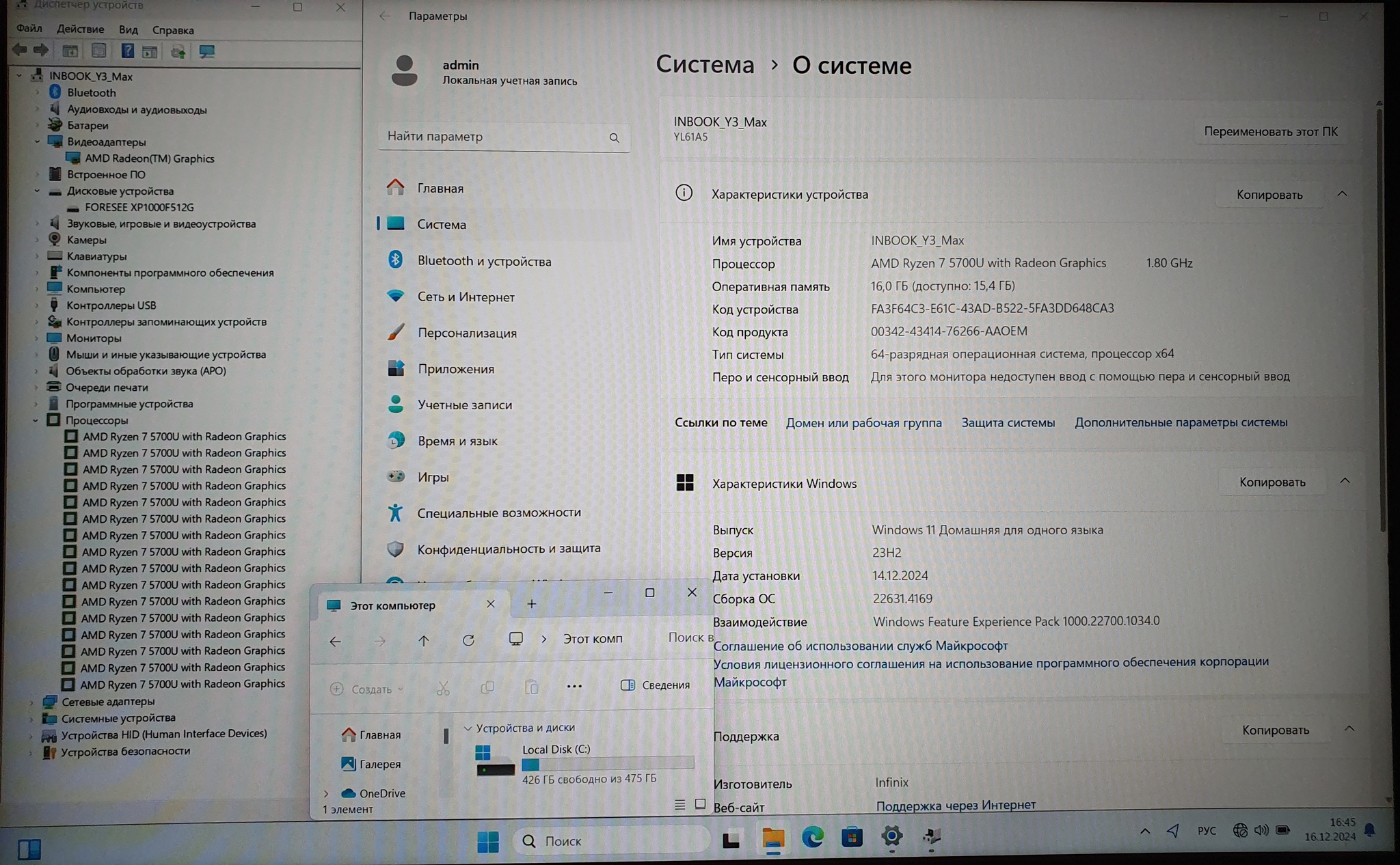Open the Справка menu in Device Manager
This screenshot has width=1400, height=865.
click(x=173, y=30)
